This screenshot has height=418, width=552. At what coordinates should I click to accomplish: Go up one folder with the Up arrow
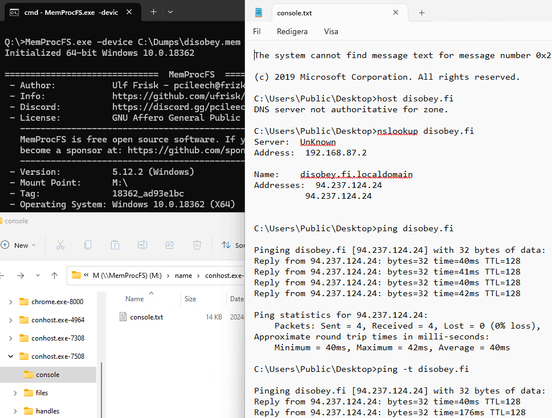(x=54, y=275)
